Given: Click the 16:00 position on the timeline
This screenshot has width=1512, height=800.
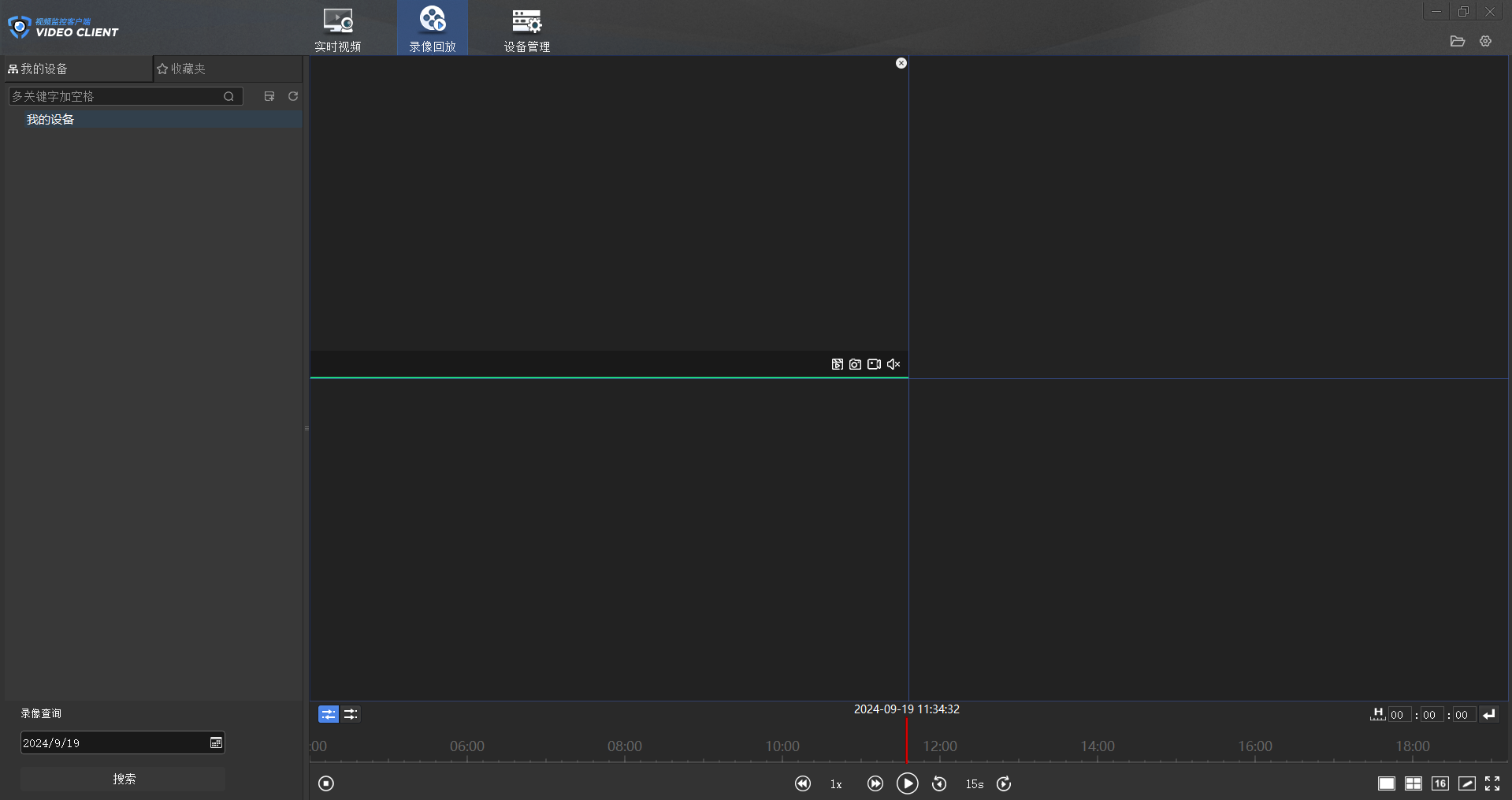Looking at the screenshot, I should coord(1255,746).
